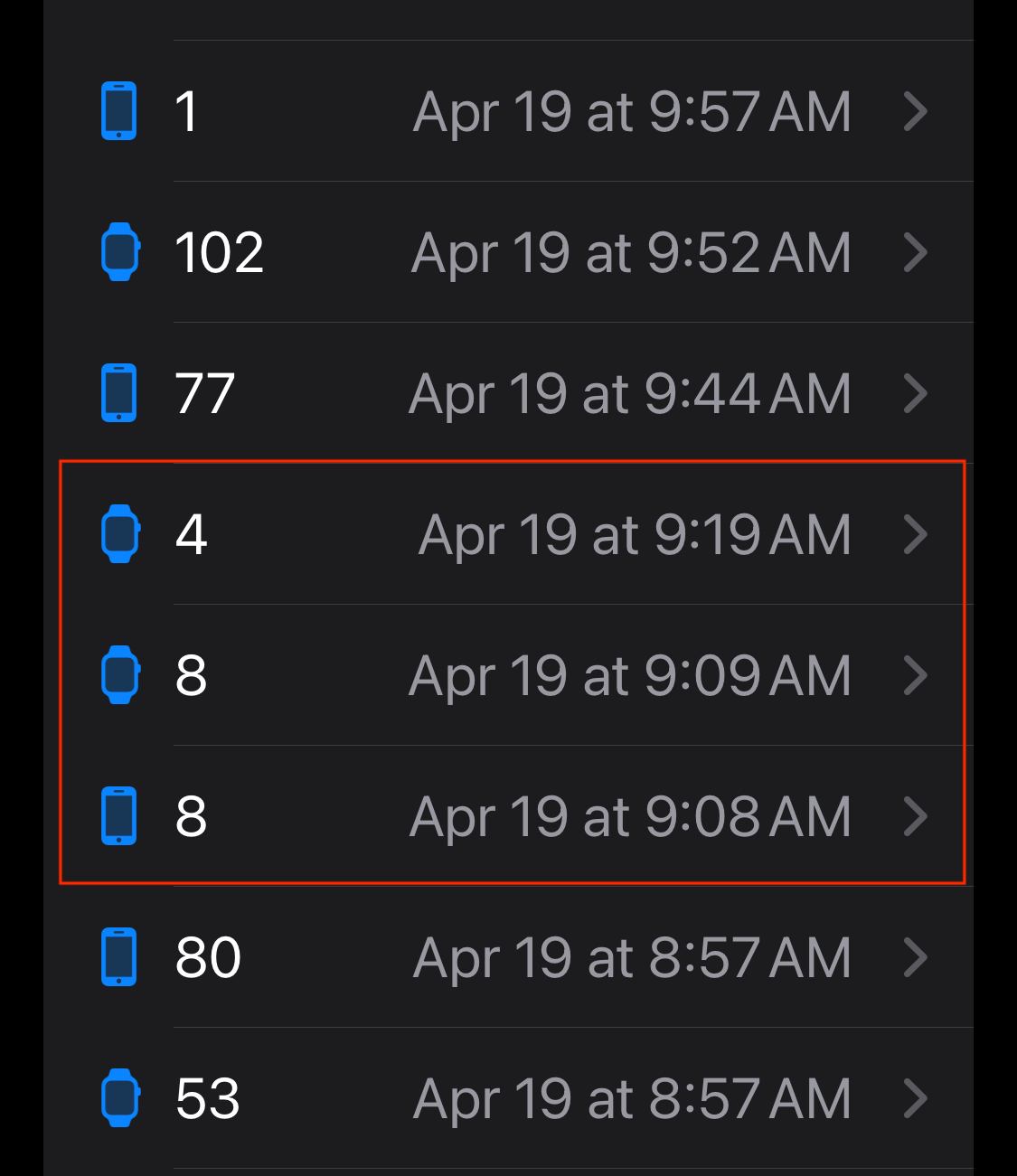1017x1176 pixels.
Task: Tap the Apple Watch icon beside 102
Action: point(119,252)
